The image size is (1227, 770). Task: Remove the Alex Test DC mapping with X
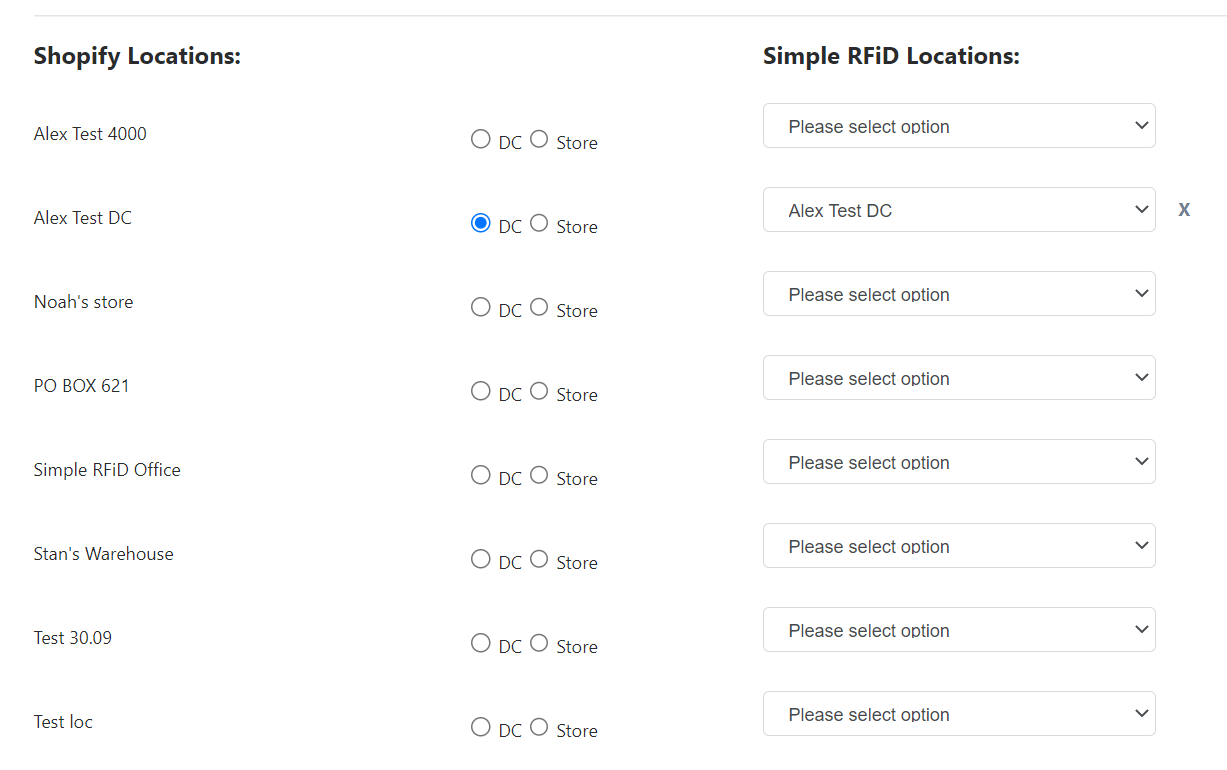pos(1184,210)
